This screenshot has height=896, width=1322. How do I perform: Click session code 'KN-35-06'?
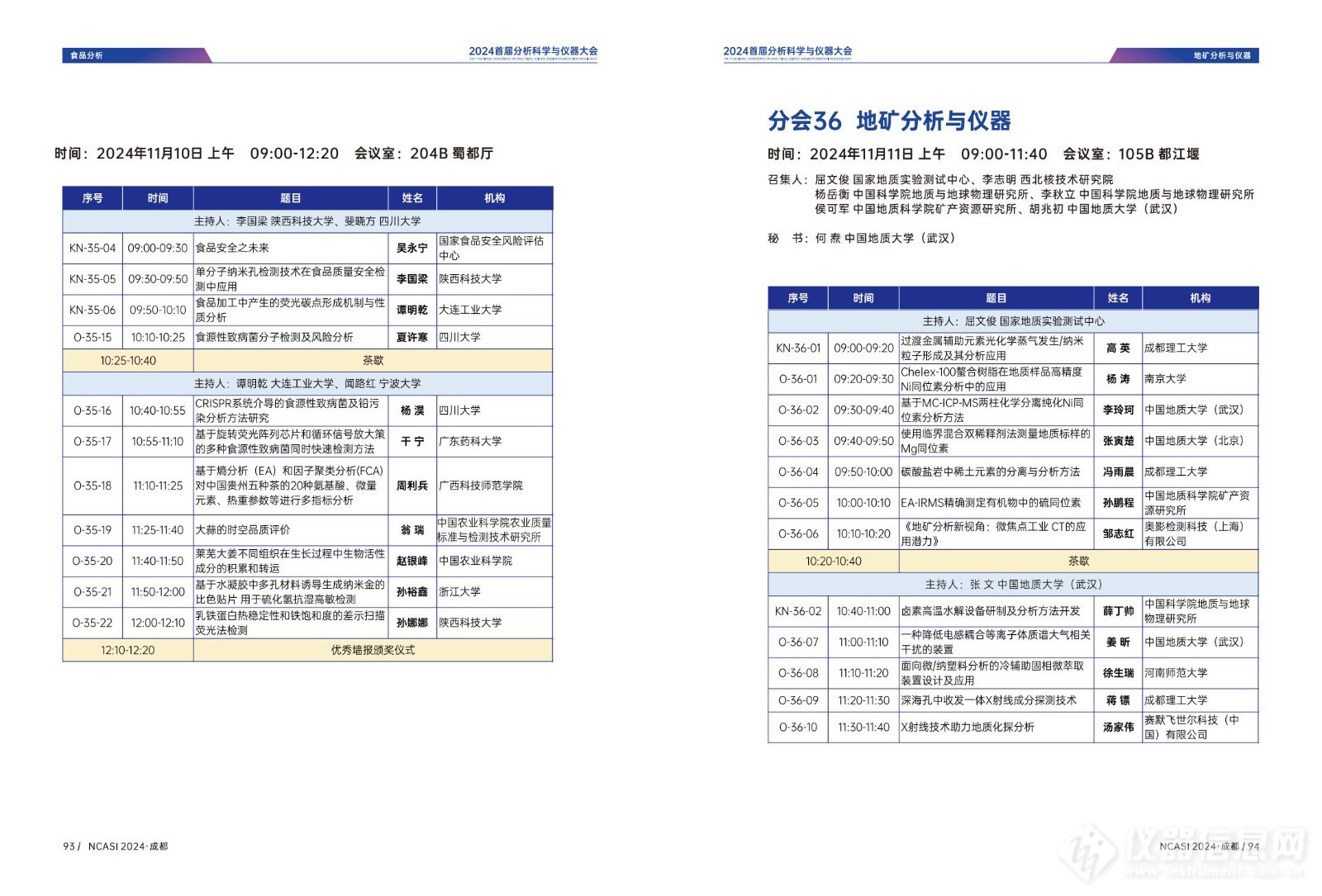point(93,310)
